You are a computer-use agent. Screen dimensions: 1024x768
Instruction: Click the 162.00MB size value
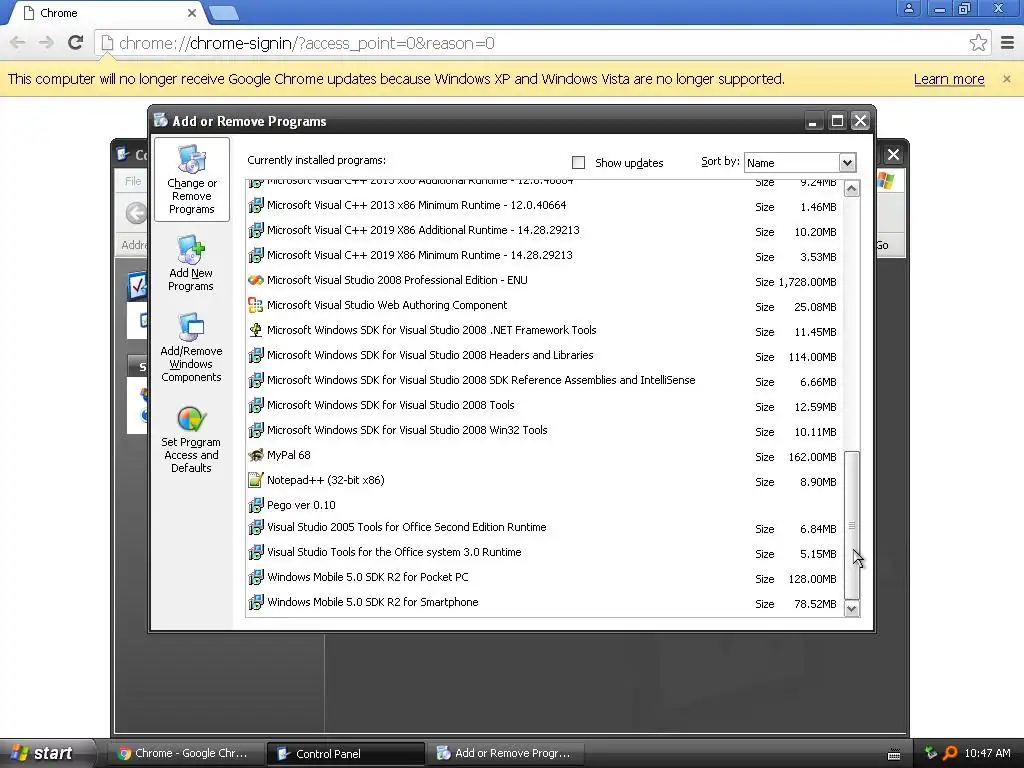click(812, 457)
